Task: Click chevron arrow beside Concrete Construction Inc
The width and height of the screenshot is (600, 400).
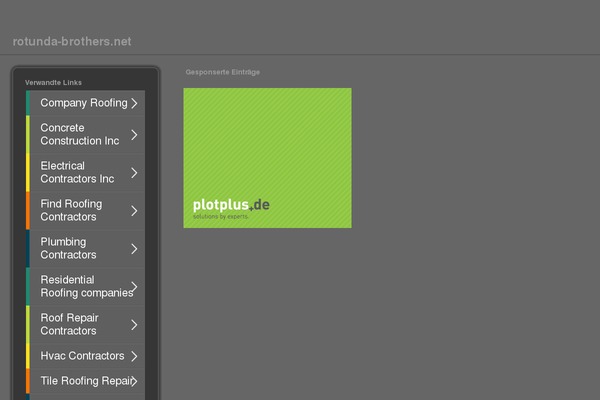Action: click(x=134, y=135)
